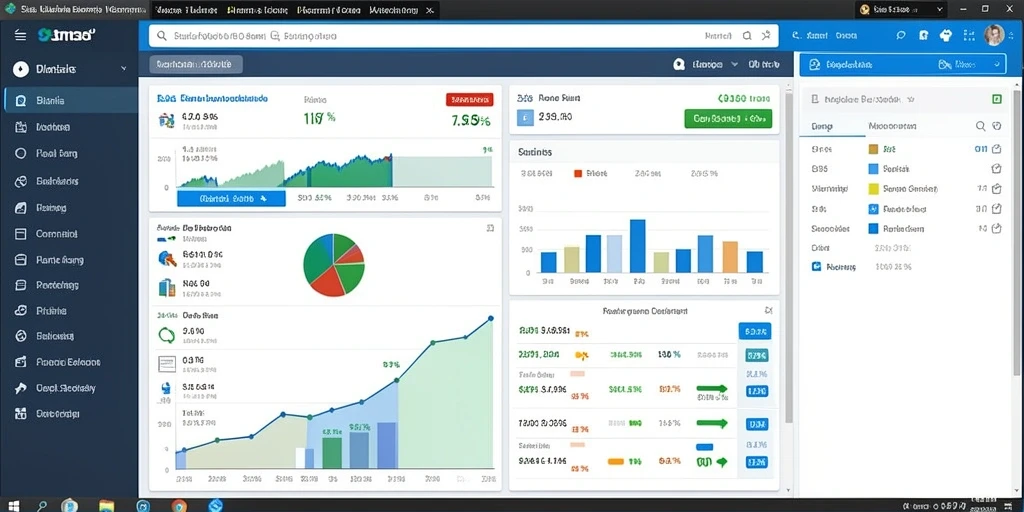Tick the checkbox on the yellow swatch row
This screenshot has width=1024, height=512.
997,189
